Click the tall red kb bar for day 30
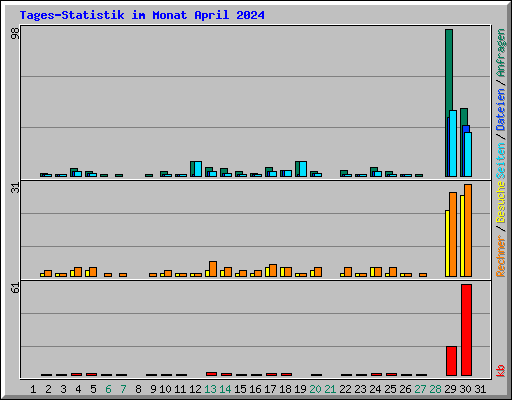The height and width of the screenshot is (400, 512). (466, 330)
